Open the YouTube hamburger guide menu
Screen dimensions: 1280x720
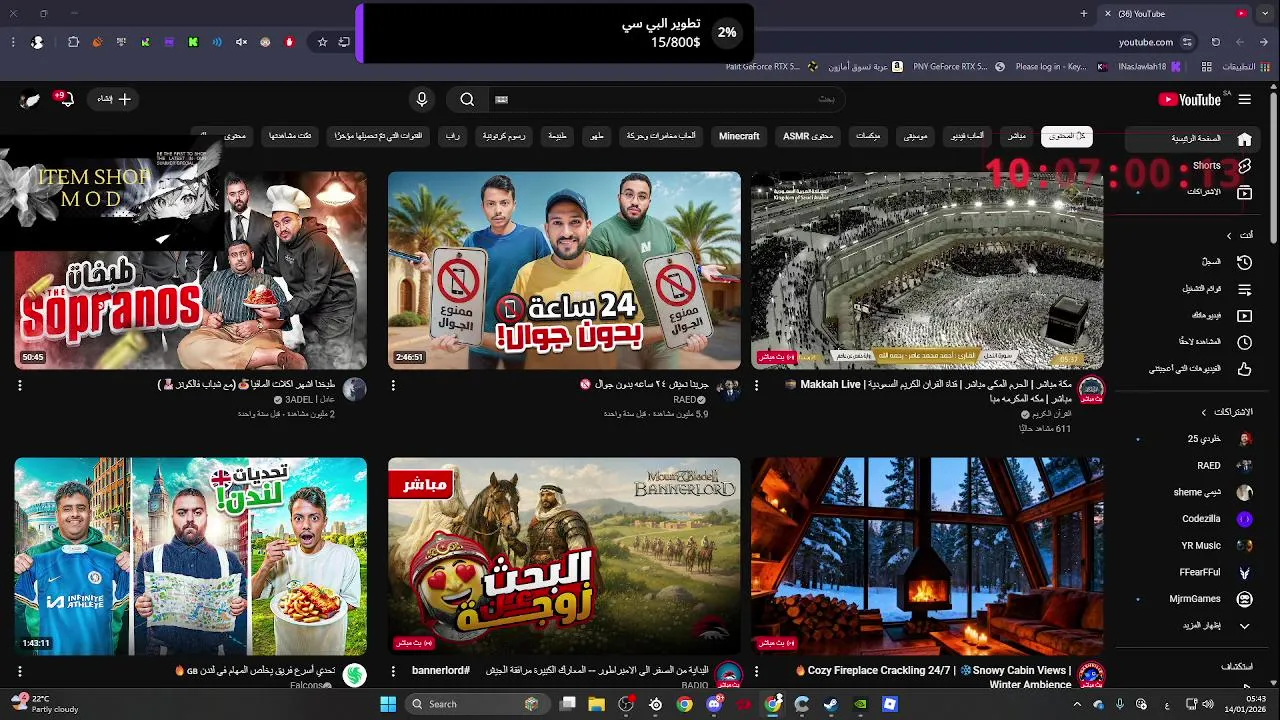[1244, 99]
